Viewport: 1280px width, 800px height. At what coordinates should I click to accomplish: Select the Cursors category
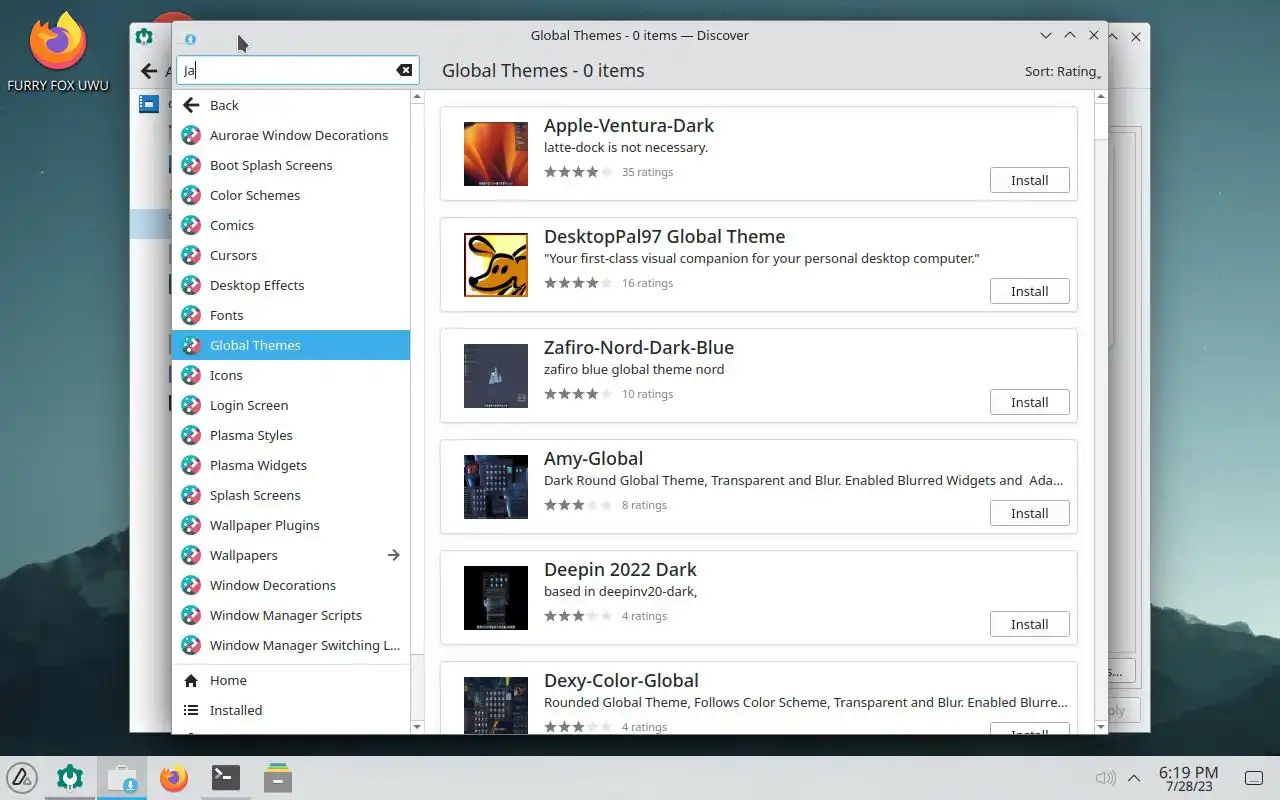tap(291, 255)
